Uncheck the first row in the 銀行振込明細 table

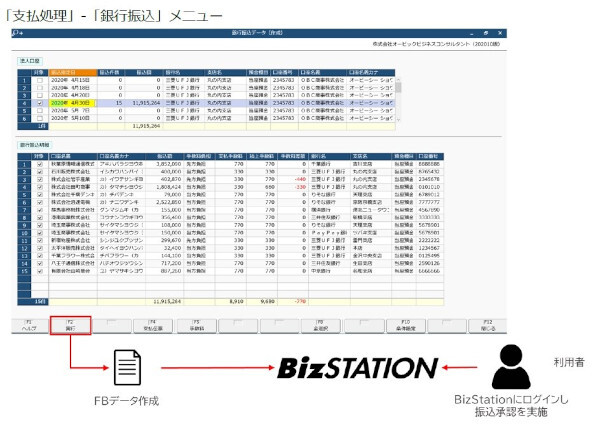[x=39, y=164]
